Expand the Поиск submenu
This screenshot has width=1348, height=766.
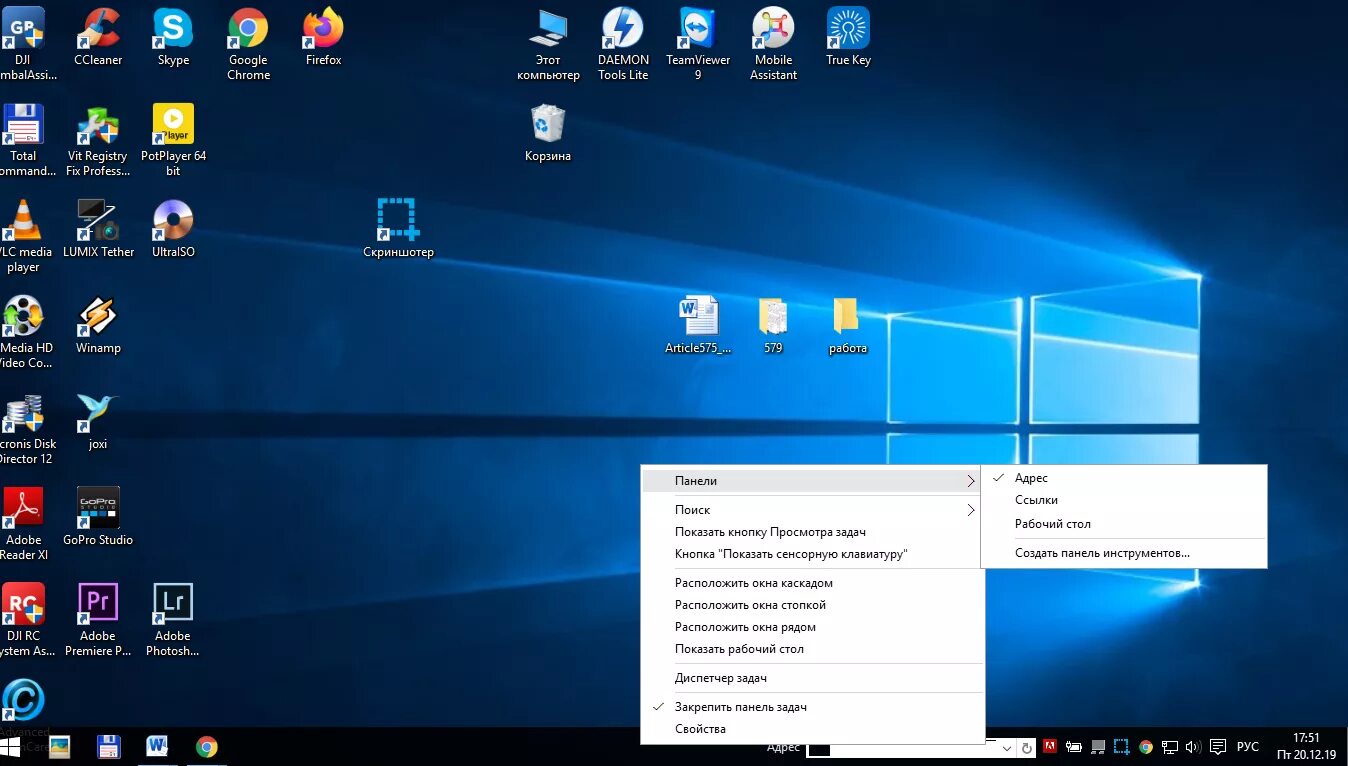[x=812, y=510]
